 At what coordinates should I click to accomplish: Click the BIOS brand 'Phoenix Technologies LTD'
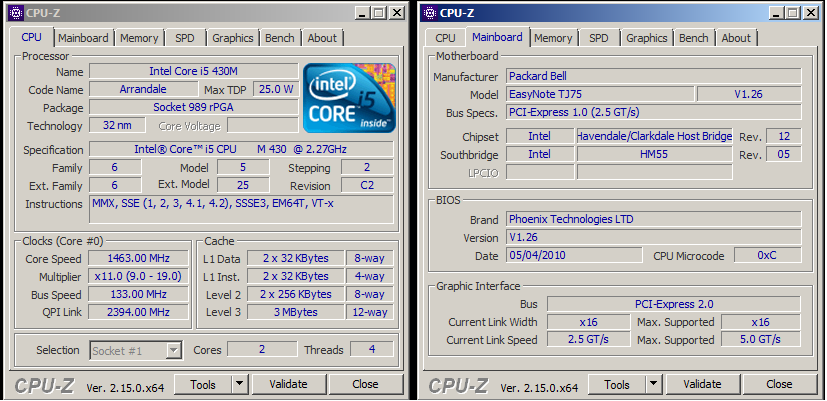[x=654, y=219]
